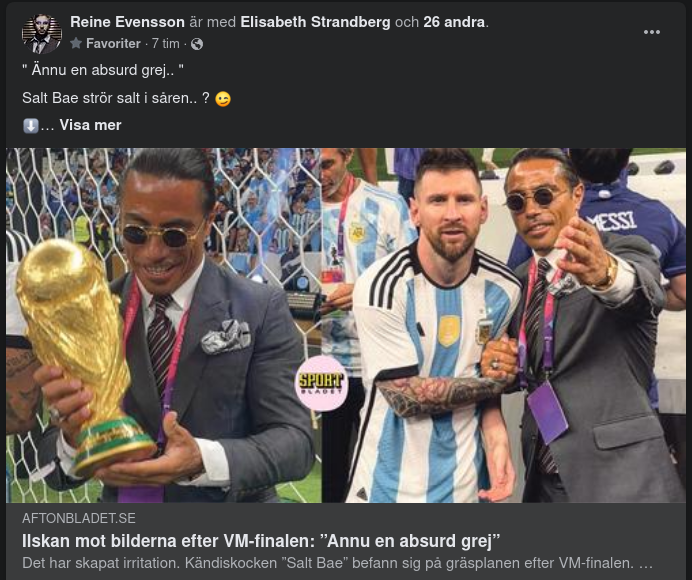Image resolution: width=692 pixels, height=580 pixels.
Task: Open Reine Evensson's profile name link
Action: [x=128, y=22]
